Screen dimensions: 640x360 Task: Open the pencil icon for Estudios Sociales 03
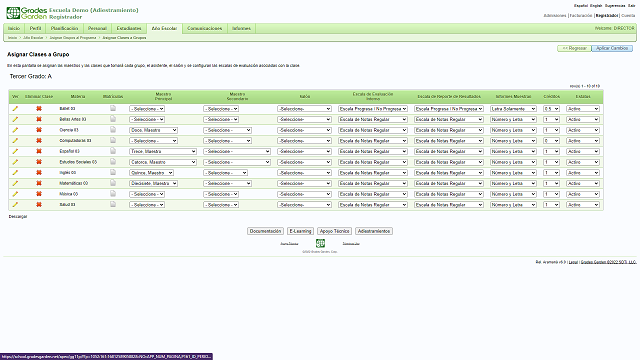click(15, 162)
